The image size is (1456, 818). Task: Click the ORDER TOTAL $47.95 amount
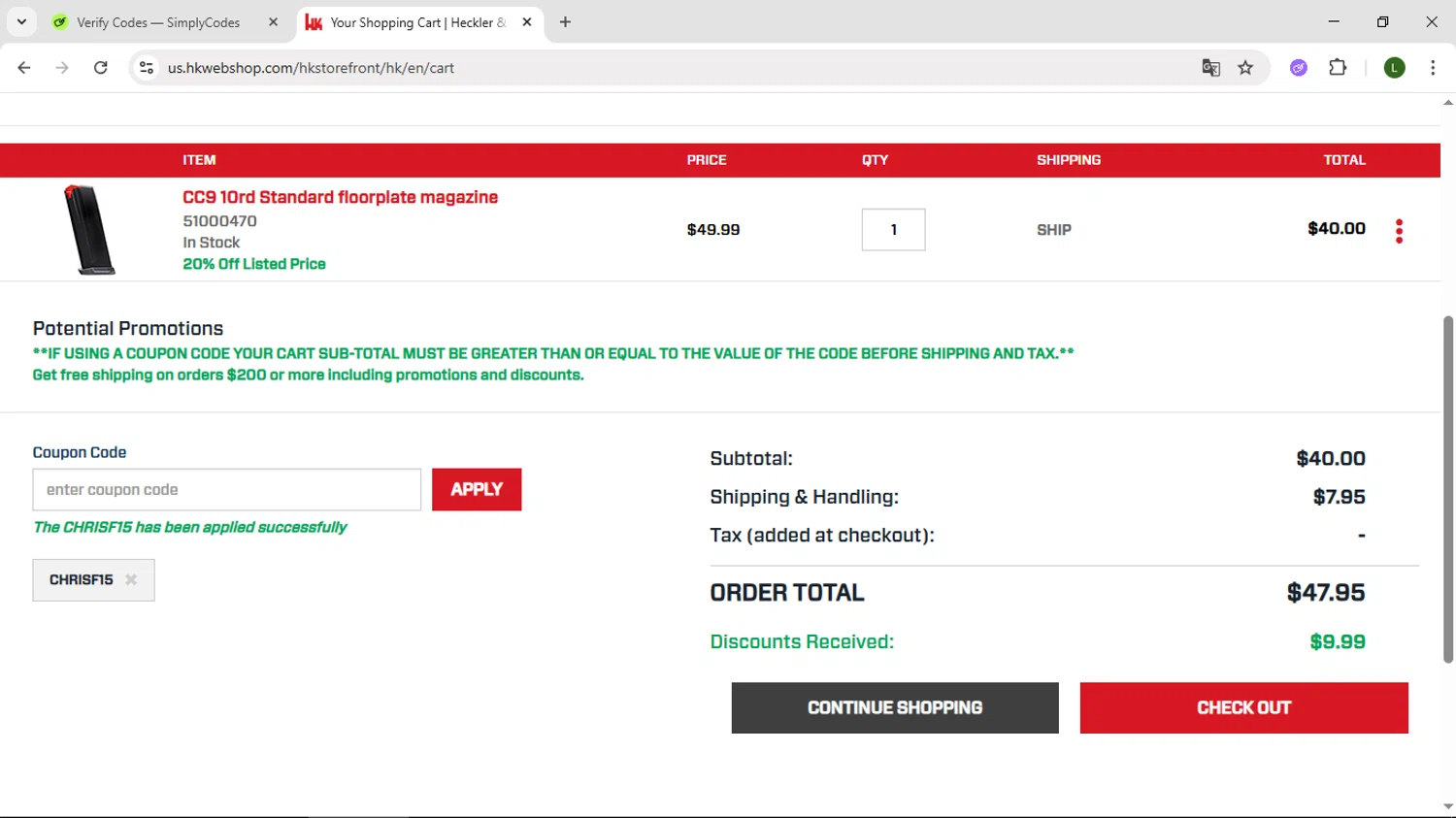coord(1326,593)
